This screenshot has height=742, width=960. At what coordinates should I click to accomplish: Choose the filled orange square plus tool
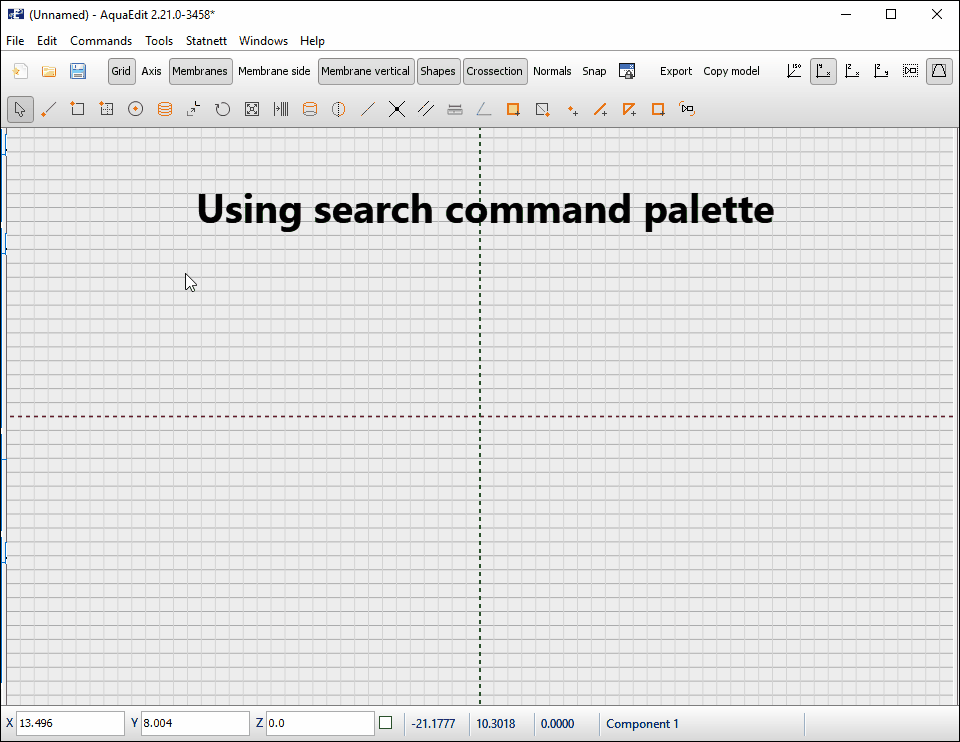513,110
